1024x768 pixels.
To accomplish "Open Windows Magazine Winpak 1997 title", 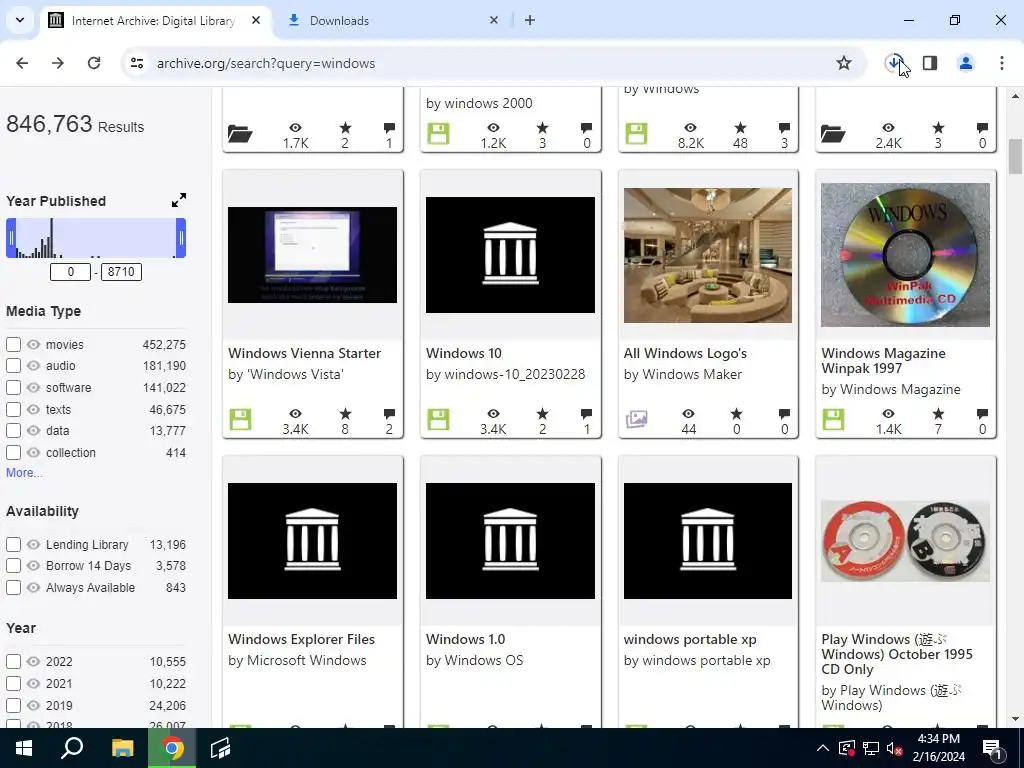I will pyautogui.click(x=884, y=360).
